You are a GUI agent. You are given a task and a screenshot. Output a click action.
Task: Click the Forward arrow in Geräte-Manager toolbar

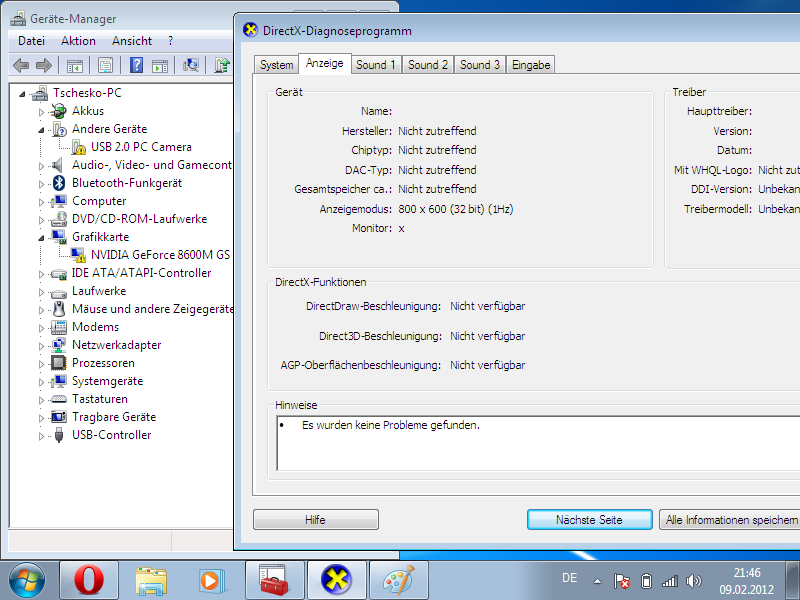pos(44,65)
